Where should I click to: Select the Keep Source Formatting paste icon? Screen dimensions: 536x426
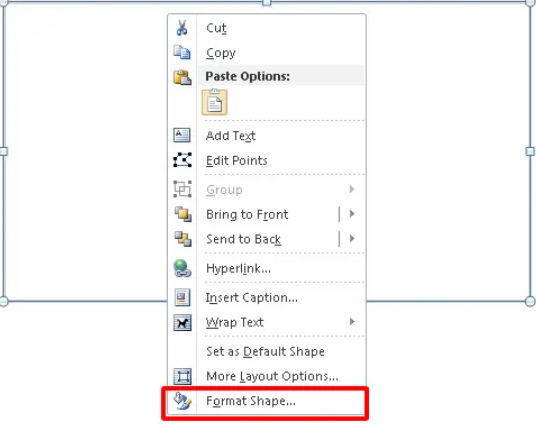215,102
